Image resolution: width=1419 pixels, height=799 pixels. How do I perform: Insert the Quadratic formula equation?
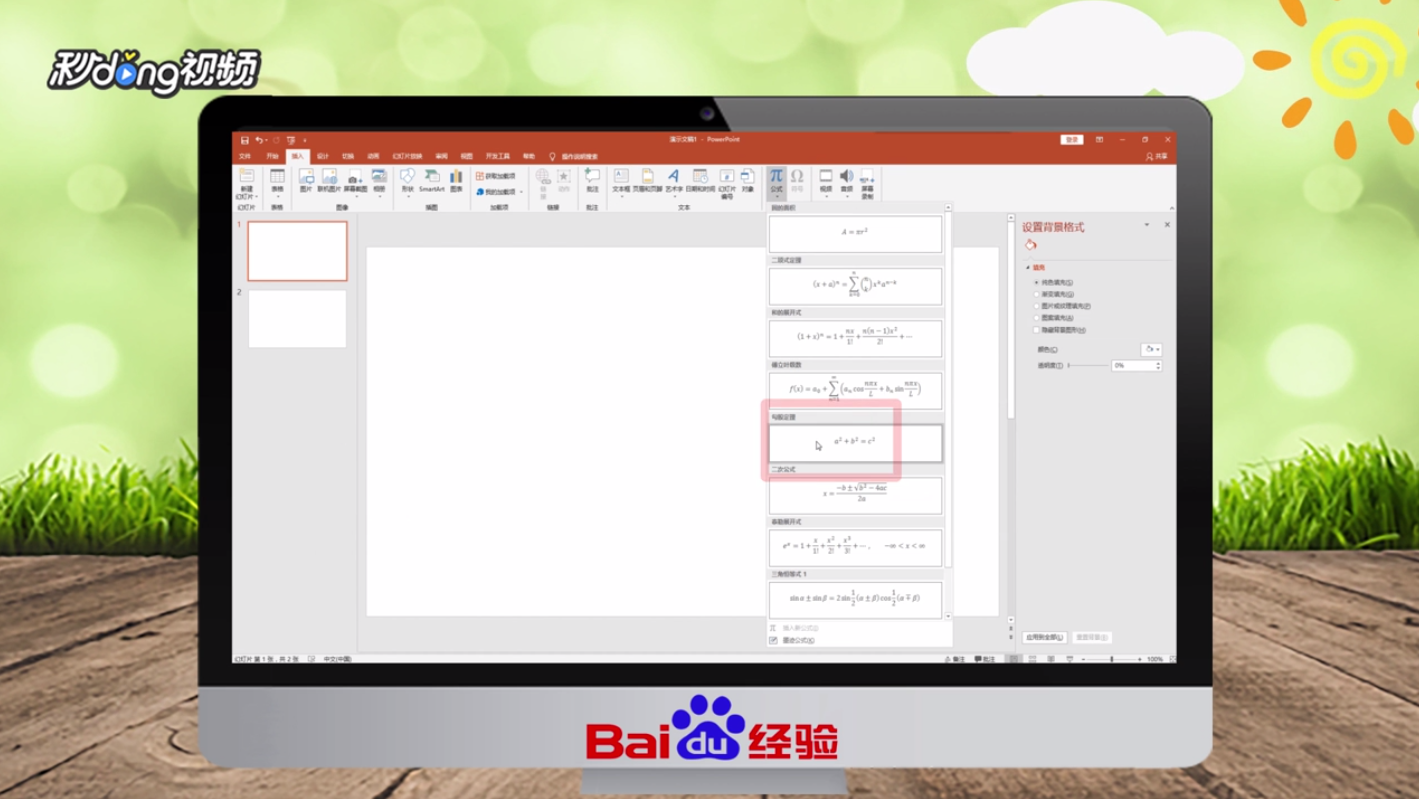(x=855, y=495)
